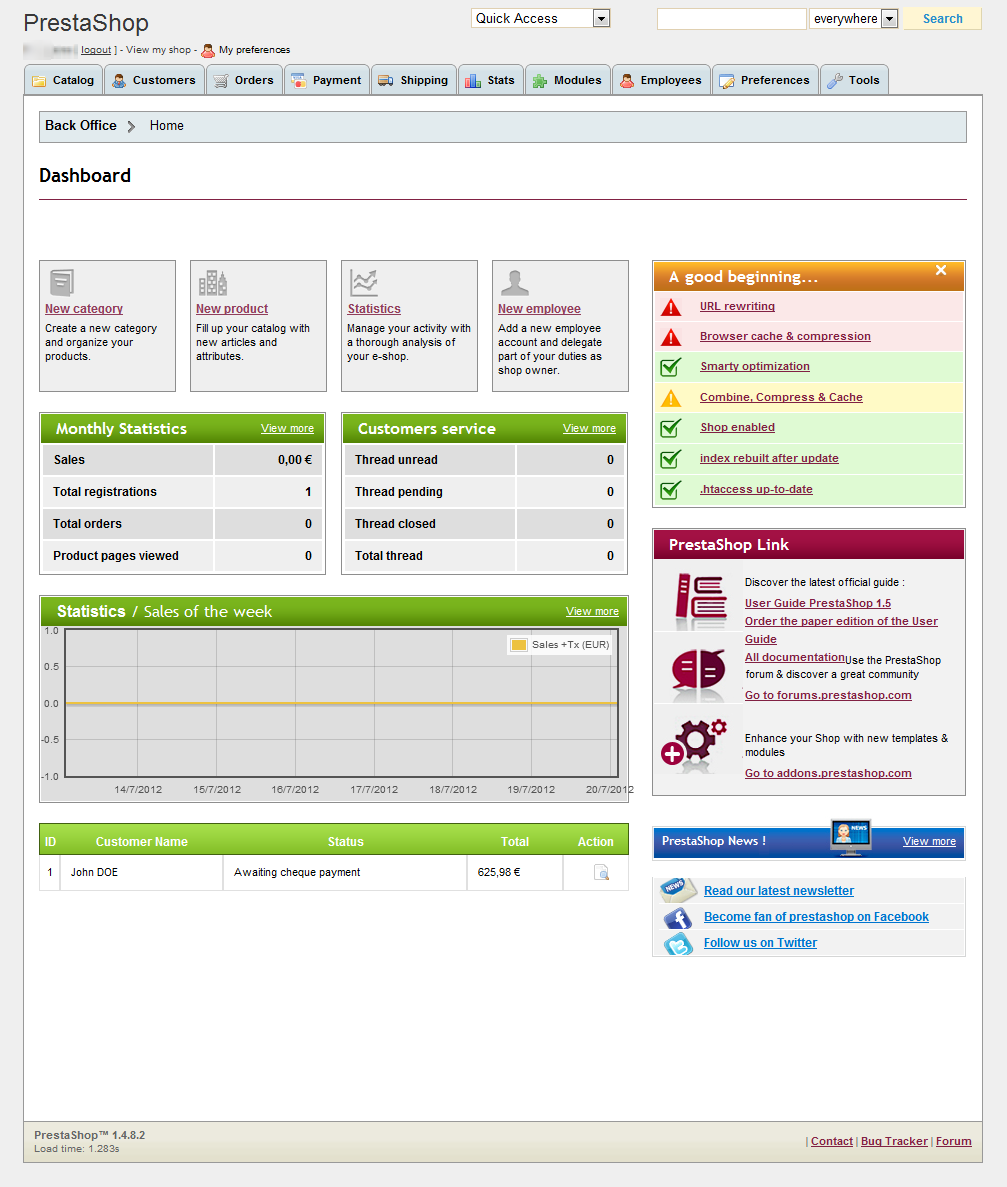Click the My preferences user icon
The height and width of the screenshot is (1187, 1007).
pyautogui.click(x=208, y=51)
